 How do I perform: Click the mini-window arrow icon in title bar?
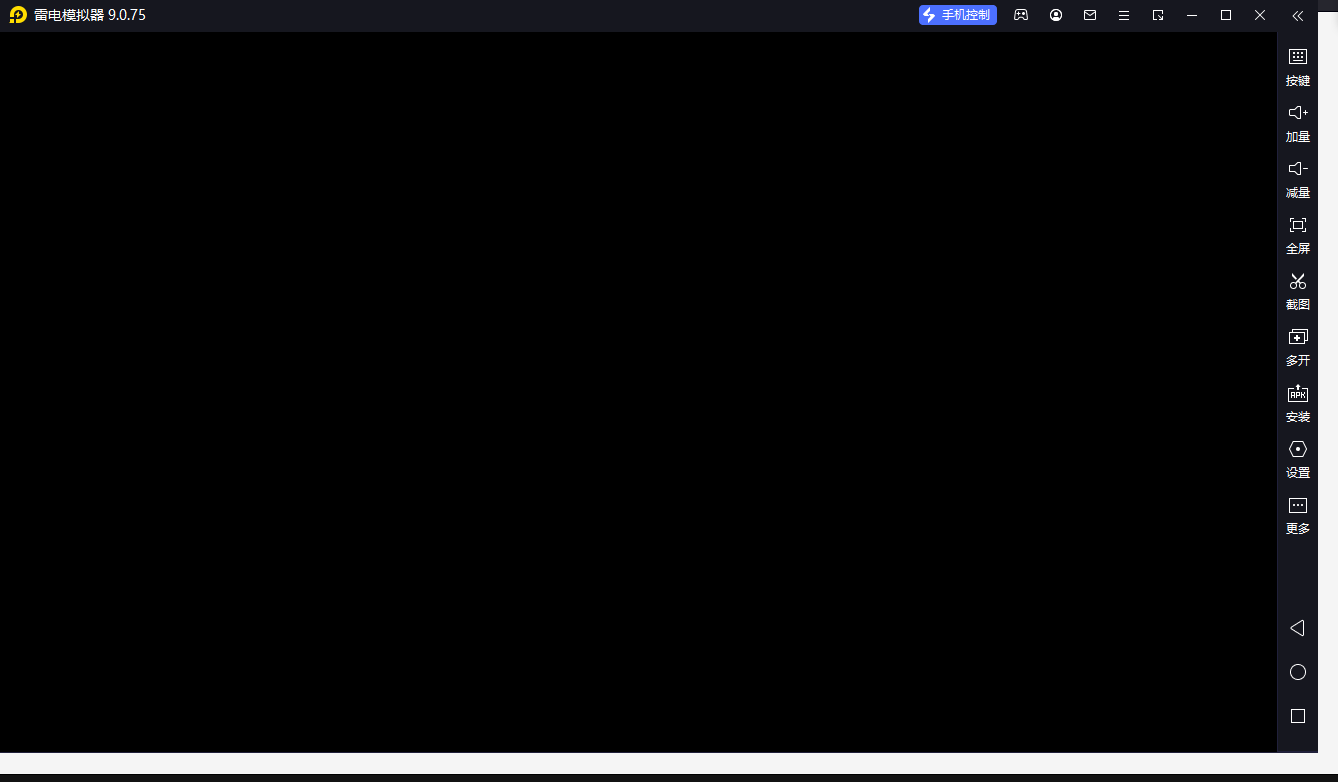(x=1158, y=15)
